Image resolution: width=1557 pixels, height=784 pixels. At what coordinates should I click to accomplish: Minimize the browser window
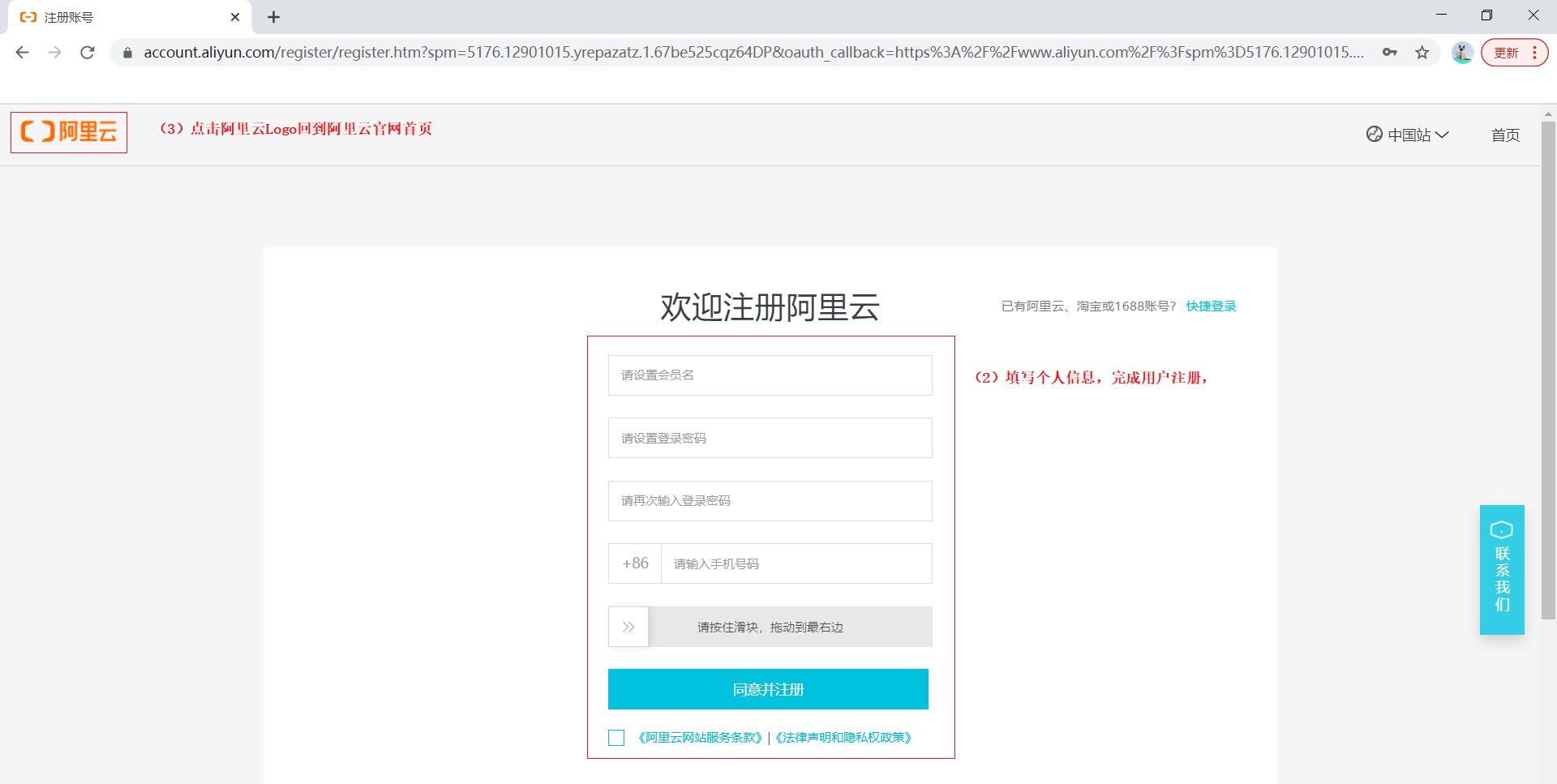click(x=1441, y=15)
